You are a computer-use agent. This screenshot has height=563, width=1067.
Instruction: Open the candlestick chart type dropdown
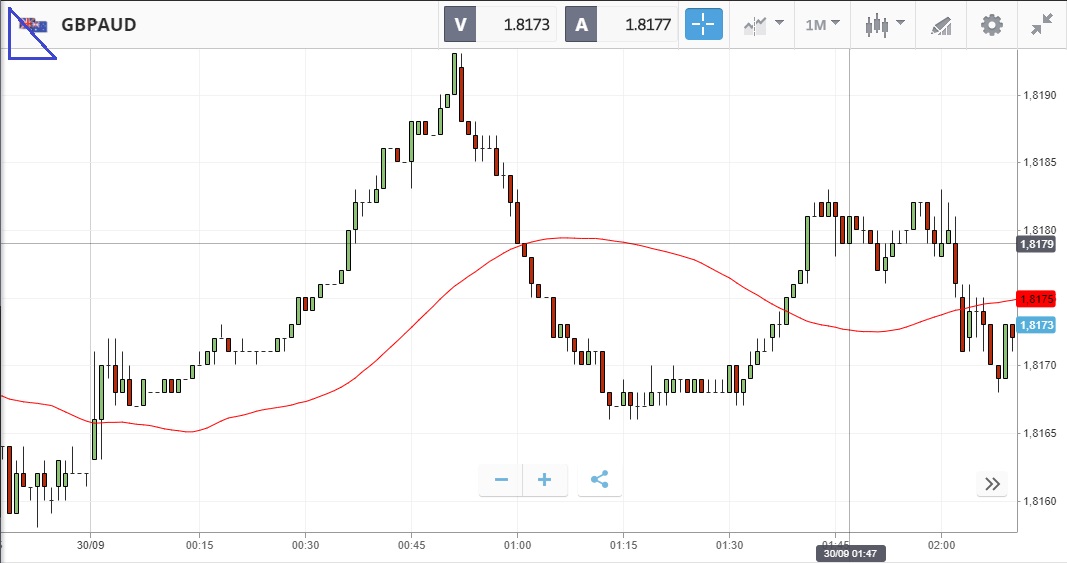[x=885, y=24]
